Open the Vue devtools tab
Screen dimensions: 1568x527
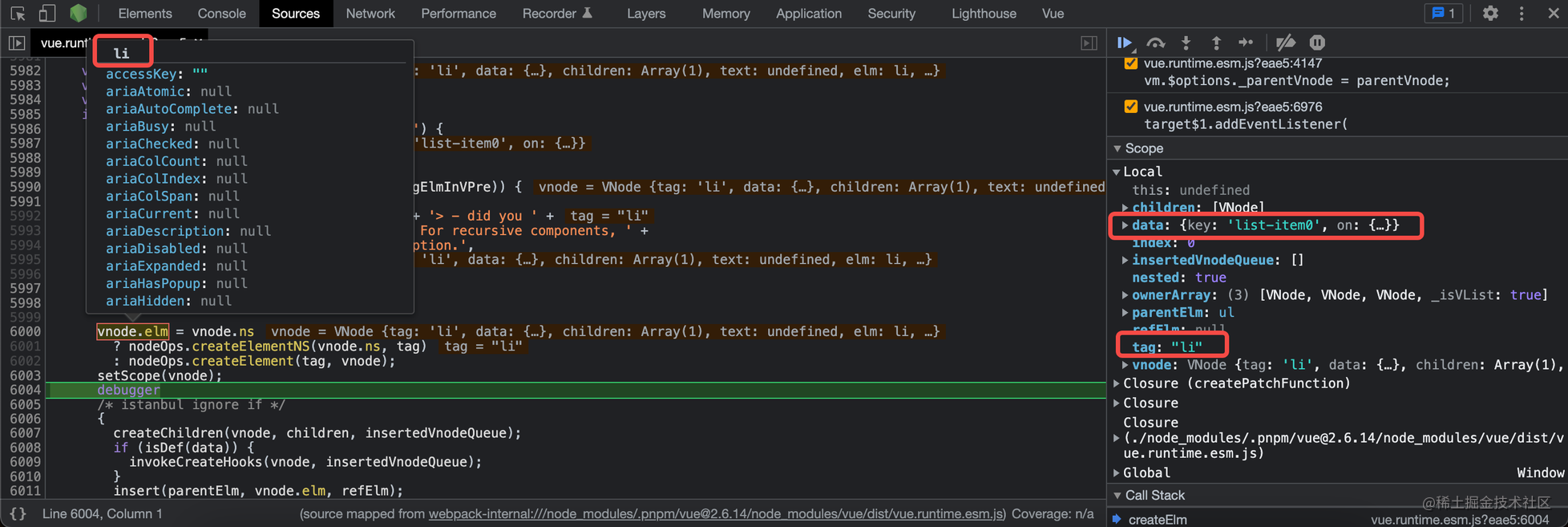(x=1053, y=14)
